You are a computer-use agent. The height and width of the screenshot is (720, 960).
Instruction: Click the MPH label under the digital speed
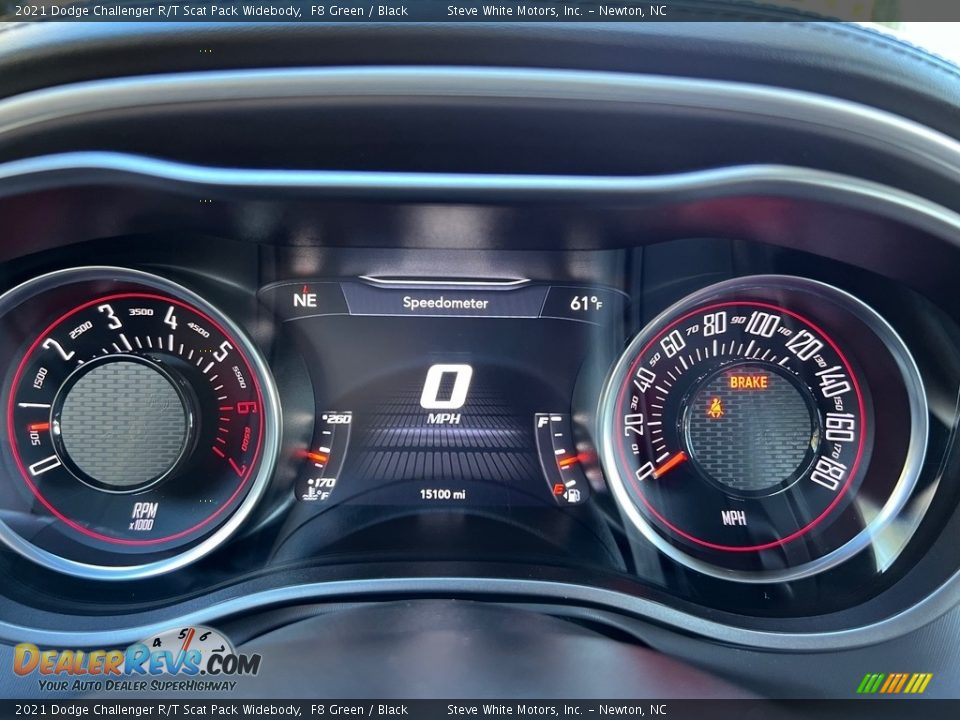[444, 419]
